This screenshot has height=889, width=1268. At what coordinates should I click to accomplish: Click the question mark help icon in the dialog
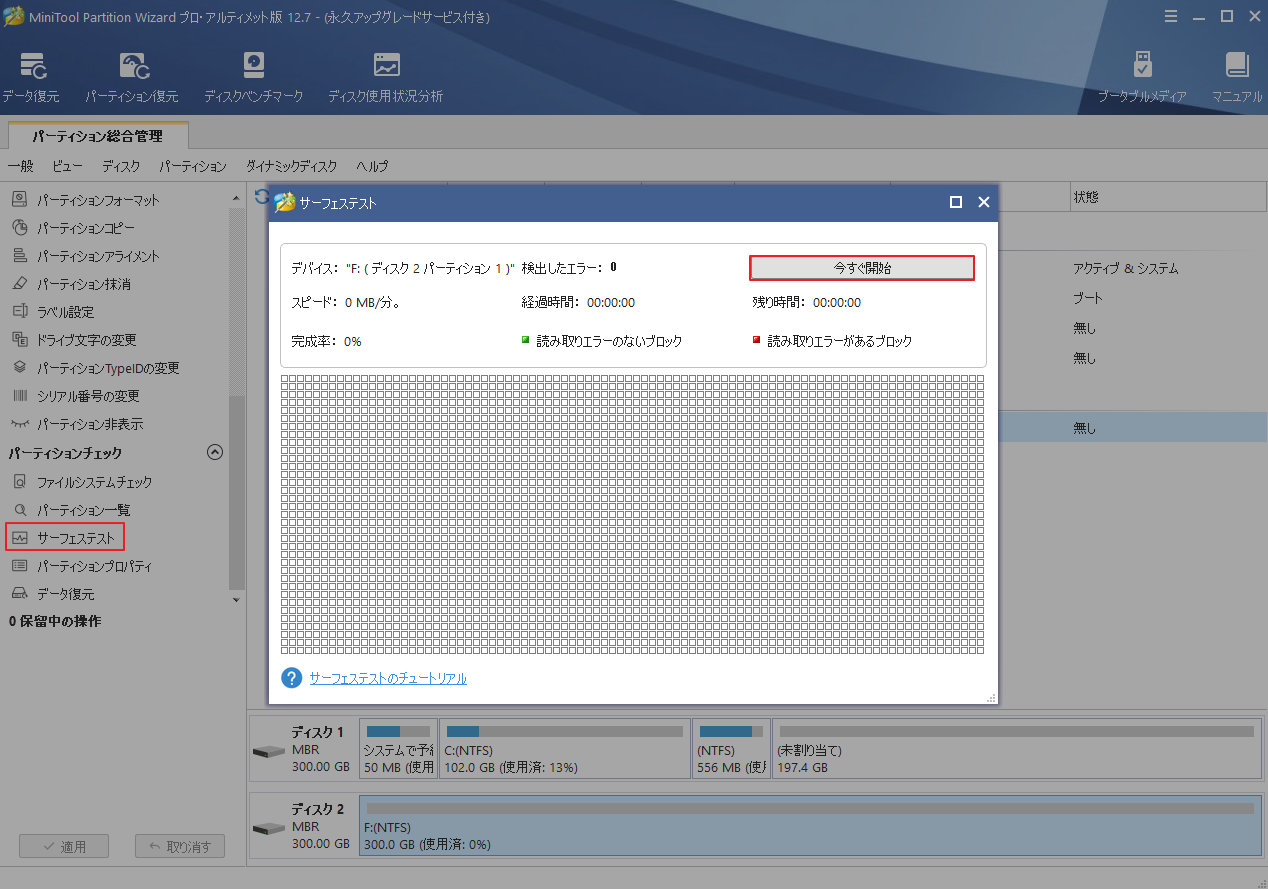(x=290, y=677)
